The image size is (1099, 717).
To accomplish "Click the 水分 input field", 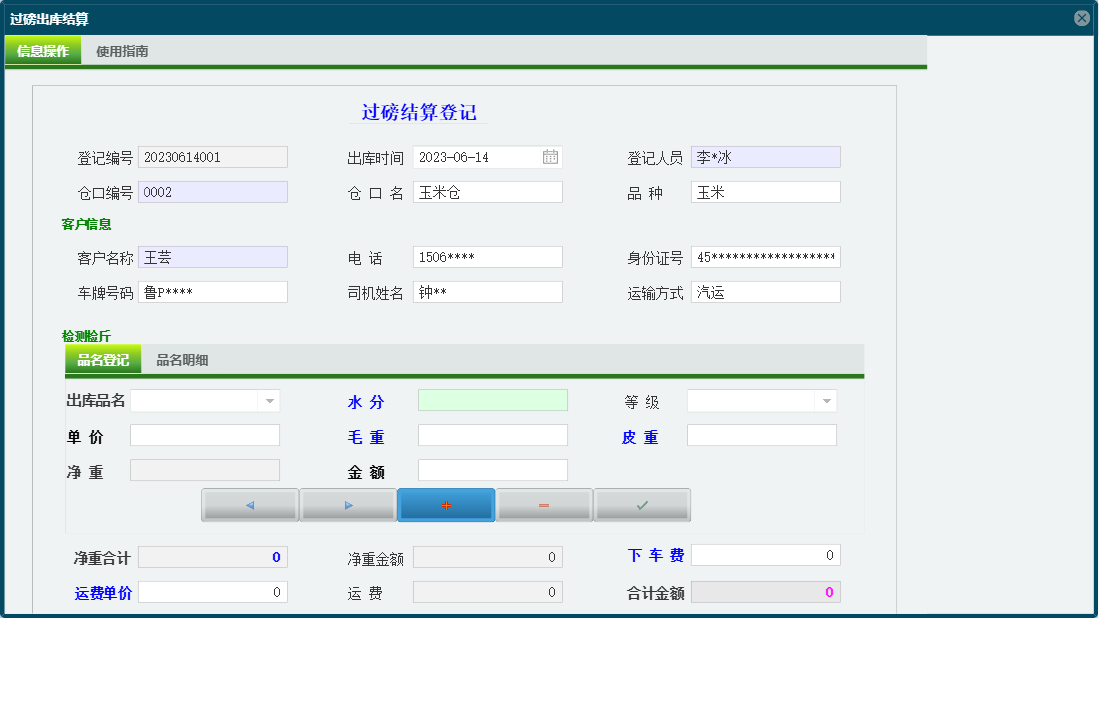I will pyautogui.click(x=492, y=400).
